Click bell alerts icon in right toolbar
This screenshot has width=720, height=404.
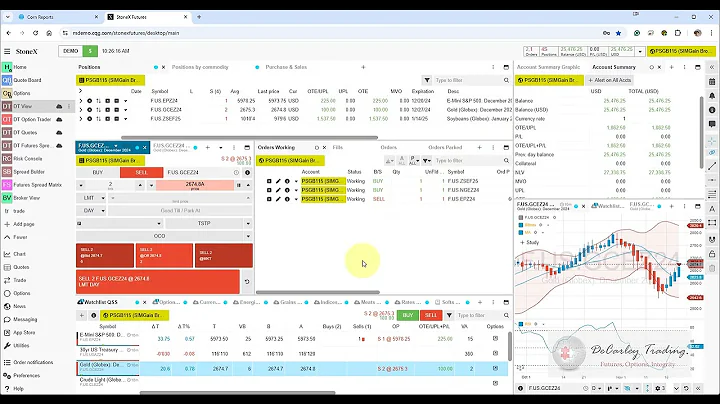[x=712, y=96]
